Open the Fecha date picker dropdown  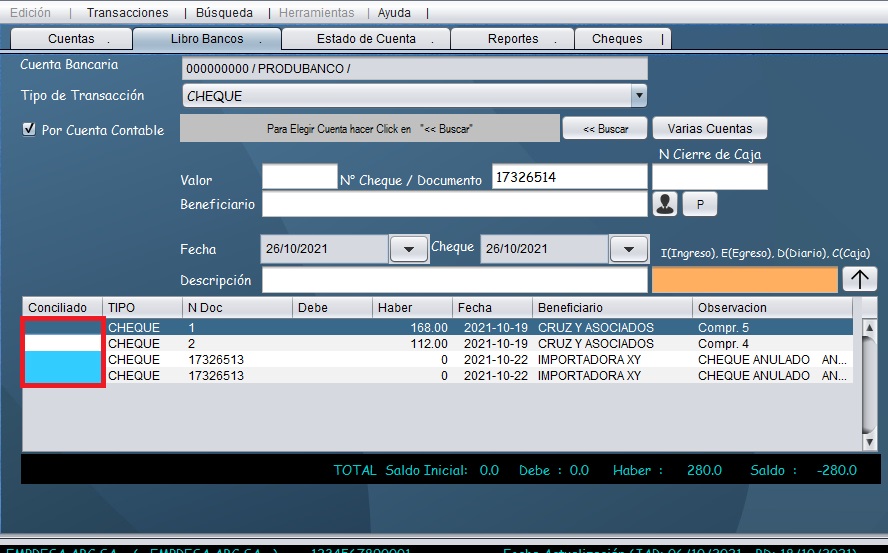tap(408, 249)
